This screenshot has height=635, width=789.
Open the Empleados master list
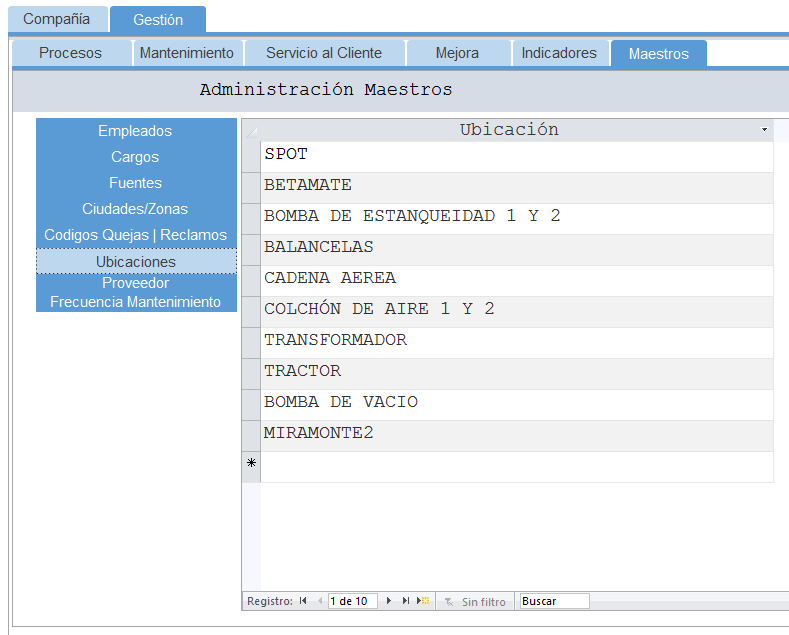coord(135,131)
